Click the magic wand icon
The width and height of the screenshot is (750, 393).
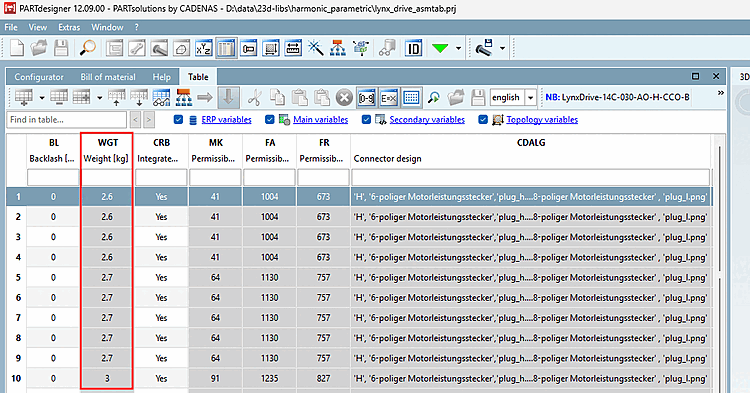coord(315,48)
